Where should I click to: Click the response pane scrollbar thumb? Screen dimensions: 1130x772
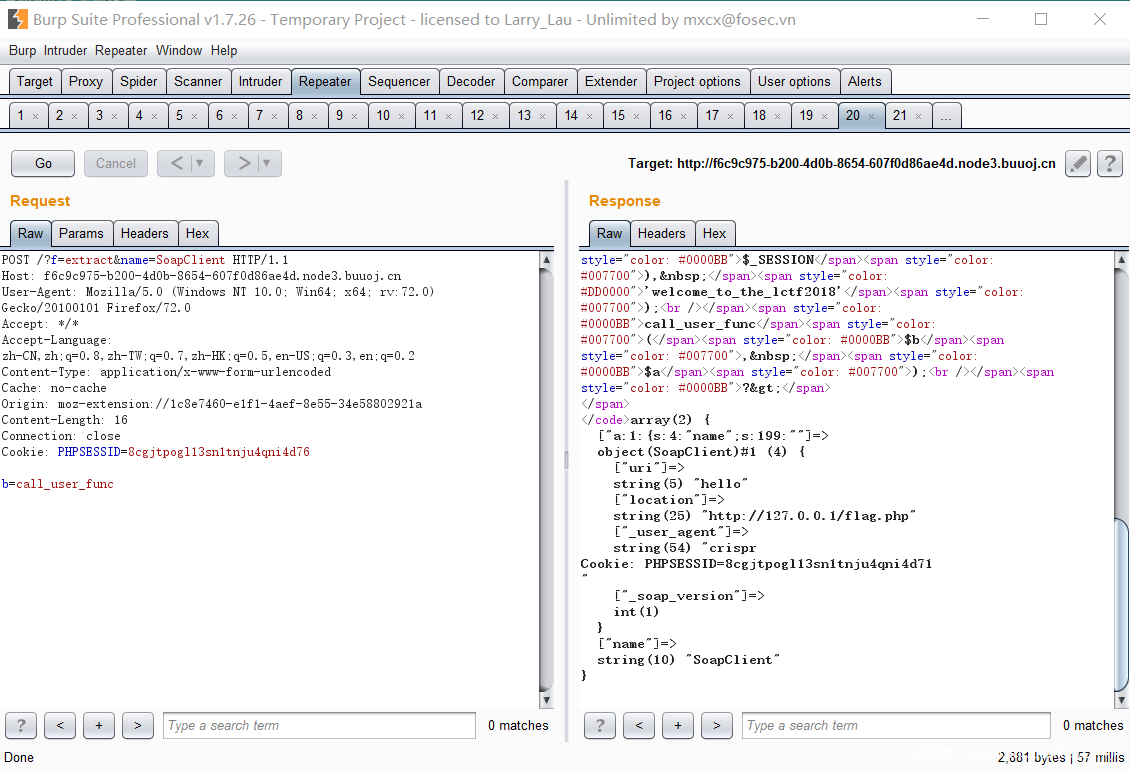1121,605
